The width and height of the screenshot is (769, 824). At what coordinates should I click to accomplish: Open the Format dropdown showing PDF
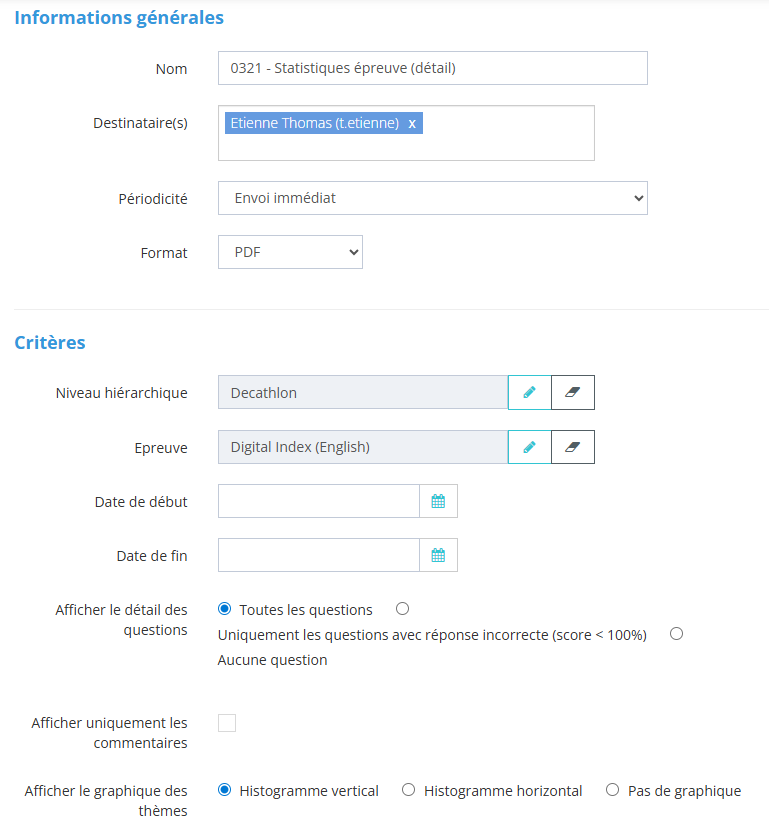coord(290,253)
